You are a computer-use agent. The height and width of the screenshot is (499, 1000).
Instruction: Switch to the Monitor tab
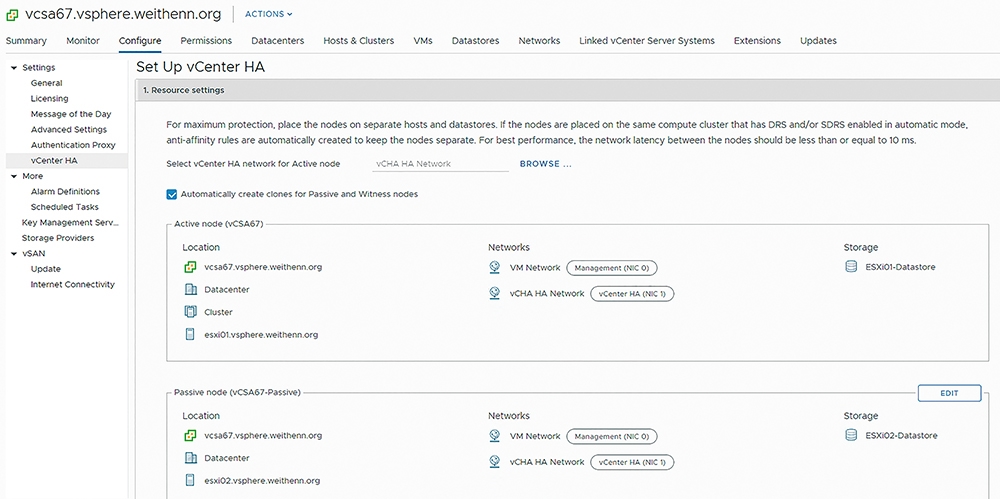tap(83, 41)
